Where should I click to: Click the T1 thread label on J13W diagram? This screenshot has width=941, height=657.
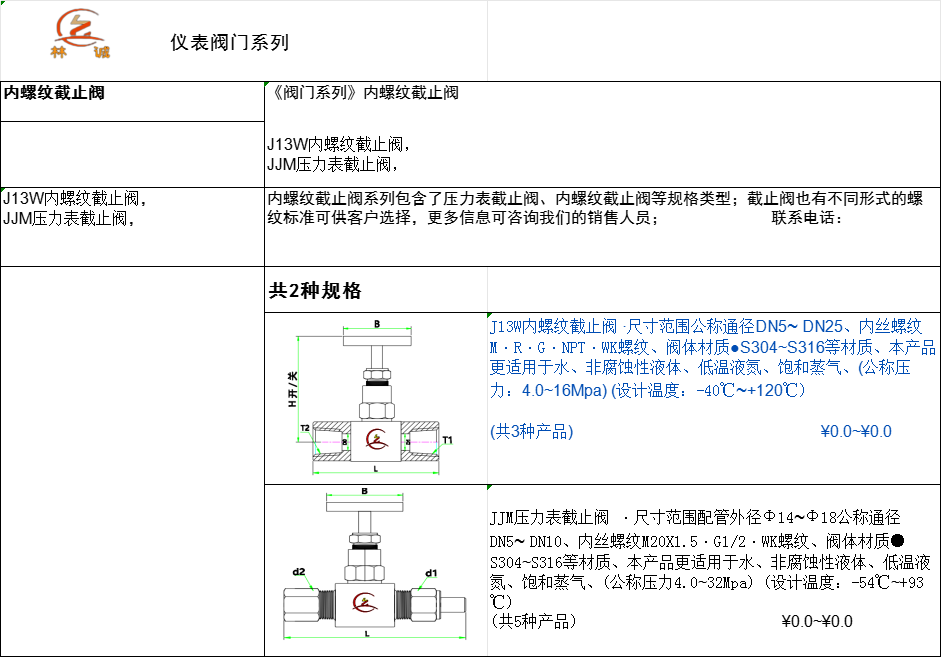click(x=448, y=440)
